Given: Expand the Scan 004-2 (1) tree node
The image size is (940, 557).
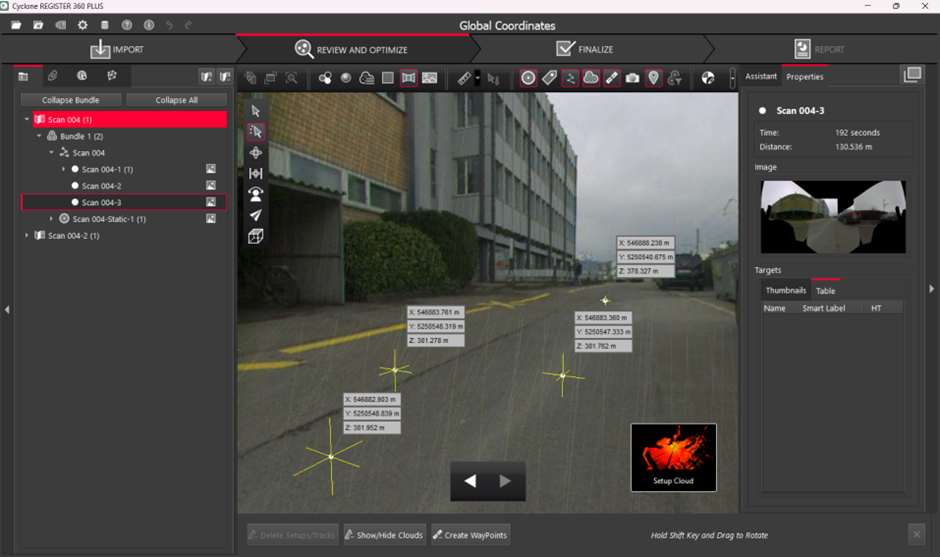Looking at the screenshot, I should [x=27, y=236].
